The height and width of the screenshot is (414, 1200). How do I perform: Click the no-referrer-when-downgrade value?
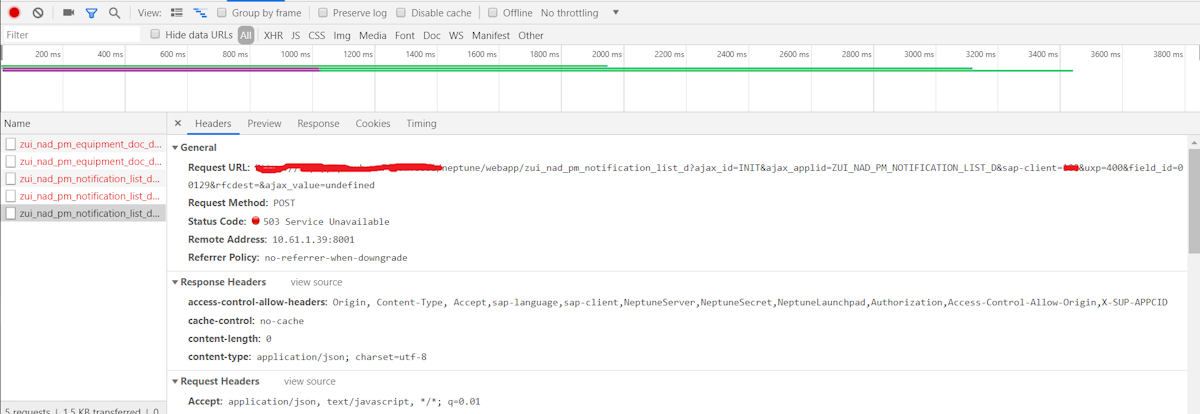tap(336, 258)
